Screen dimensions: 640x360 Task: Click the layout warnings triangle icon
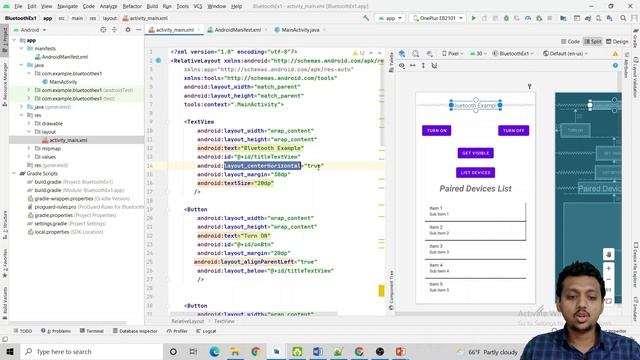(x=615, y=53)
